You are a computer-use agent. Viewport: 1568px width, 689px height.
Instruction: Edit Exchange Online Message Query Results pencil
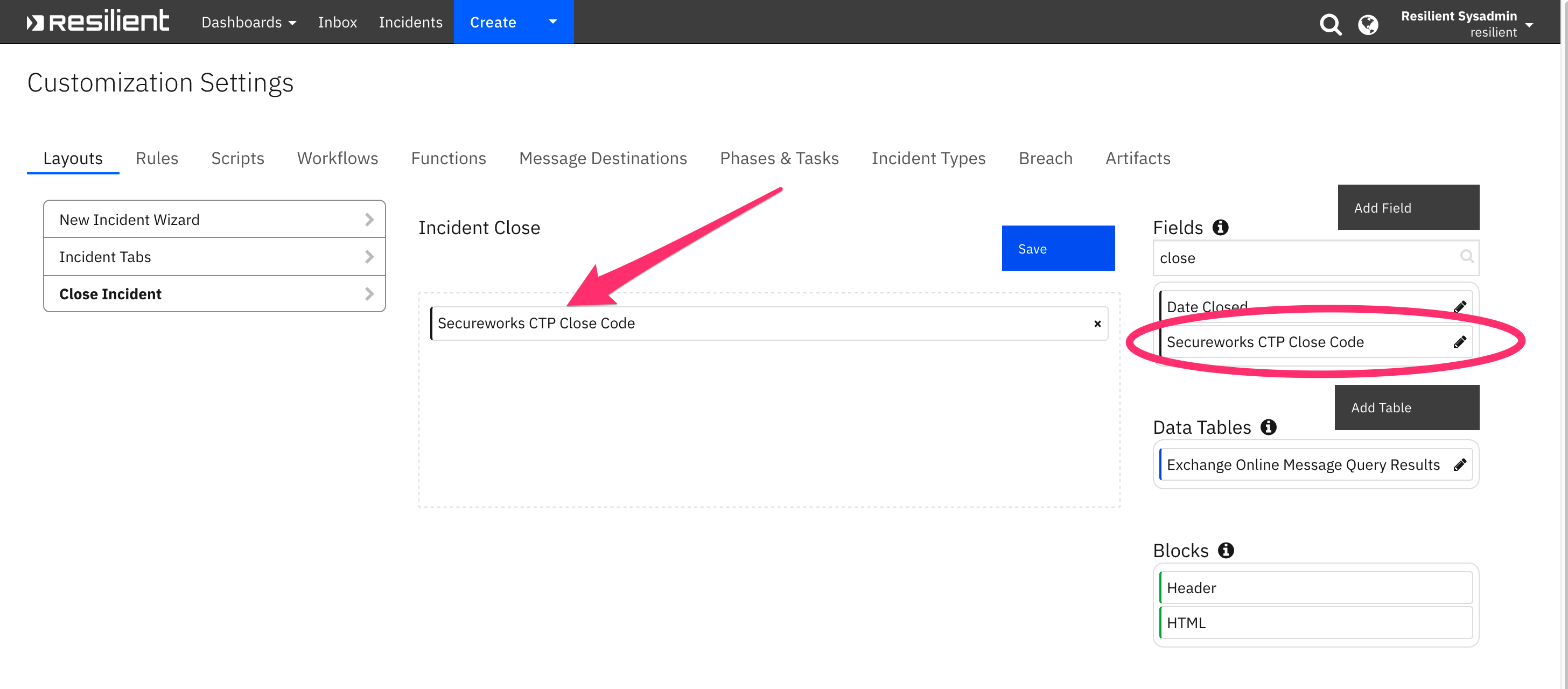(x=1460, y=465)
